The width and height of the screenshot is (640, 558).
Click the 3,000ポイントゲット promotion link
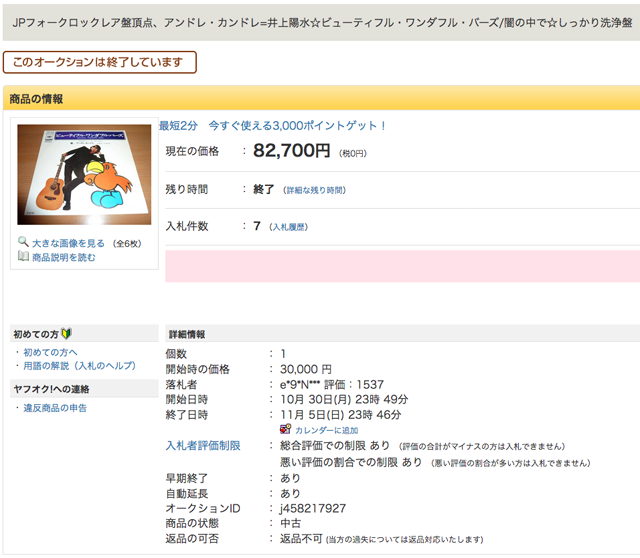[x=272, y=125]
